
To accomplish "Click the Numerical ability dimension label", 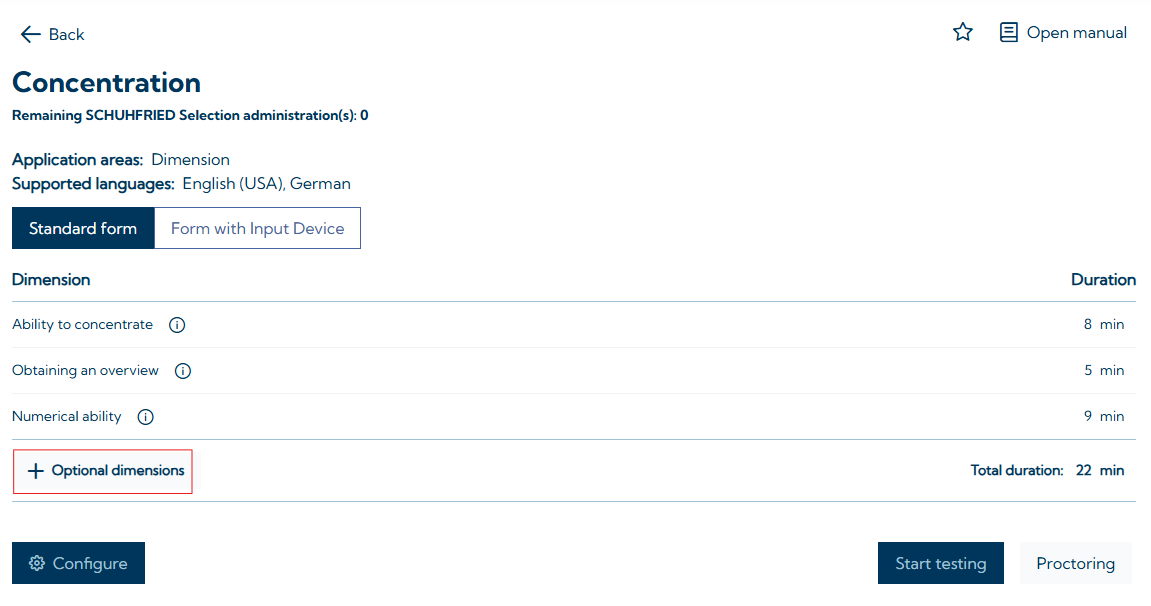I will click(67, 416).
